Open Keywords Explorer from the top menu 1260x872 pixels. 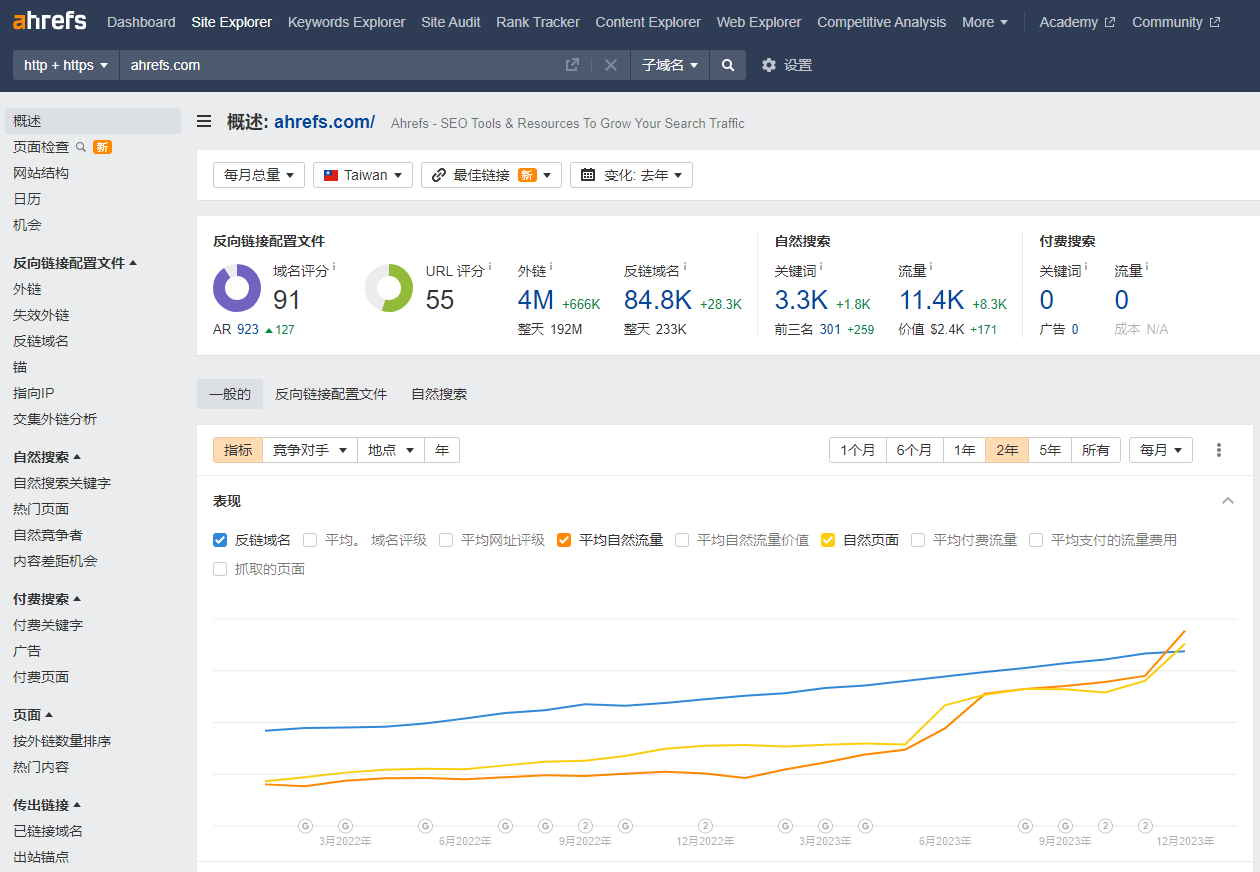(x=346, y=21)
